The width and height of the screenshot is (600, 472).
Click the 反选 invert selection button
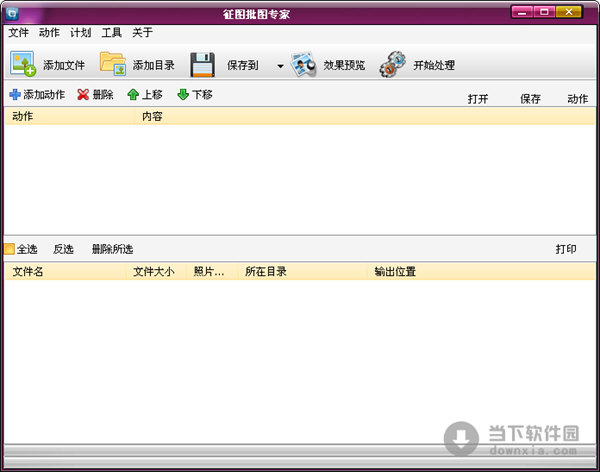(x=63, y=249)
